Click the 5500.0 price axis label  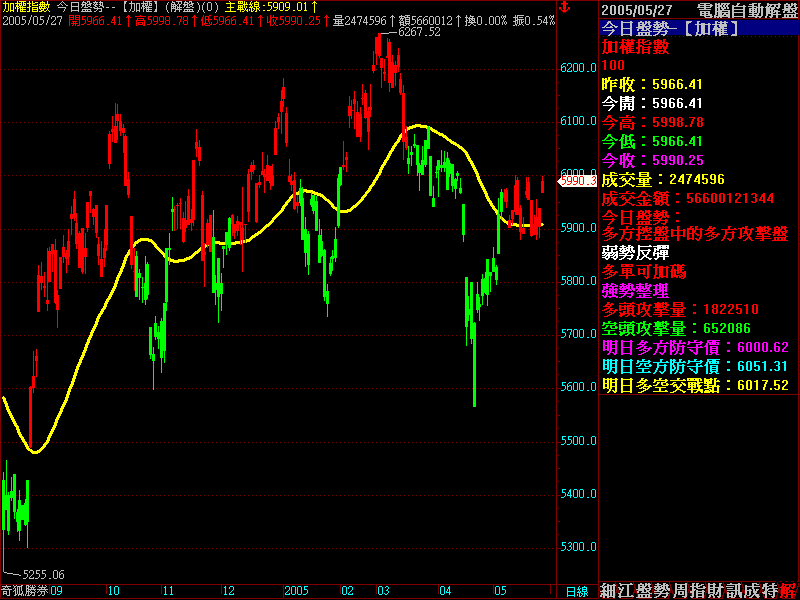(578, 441)
